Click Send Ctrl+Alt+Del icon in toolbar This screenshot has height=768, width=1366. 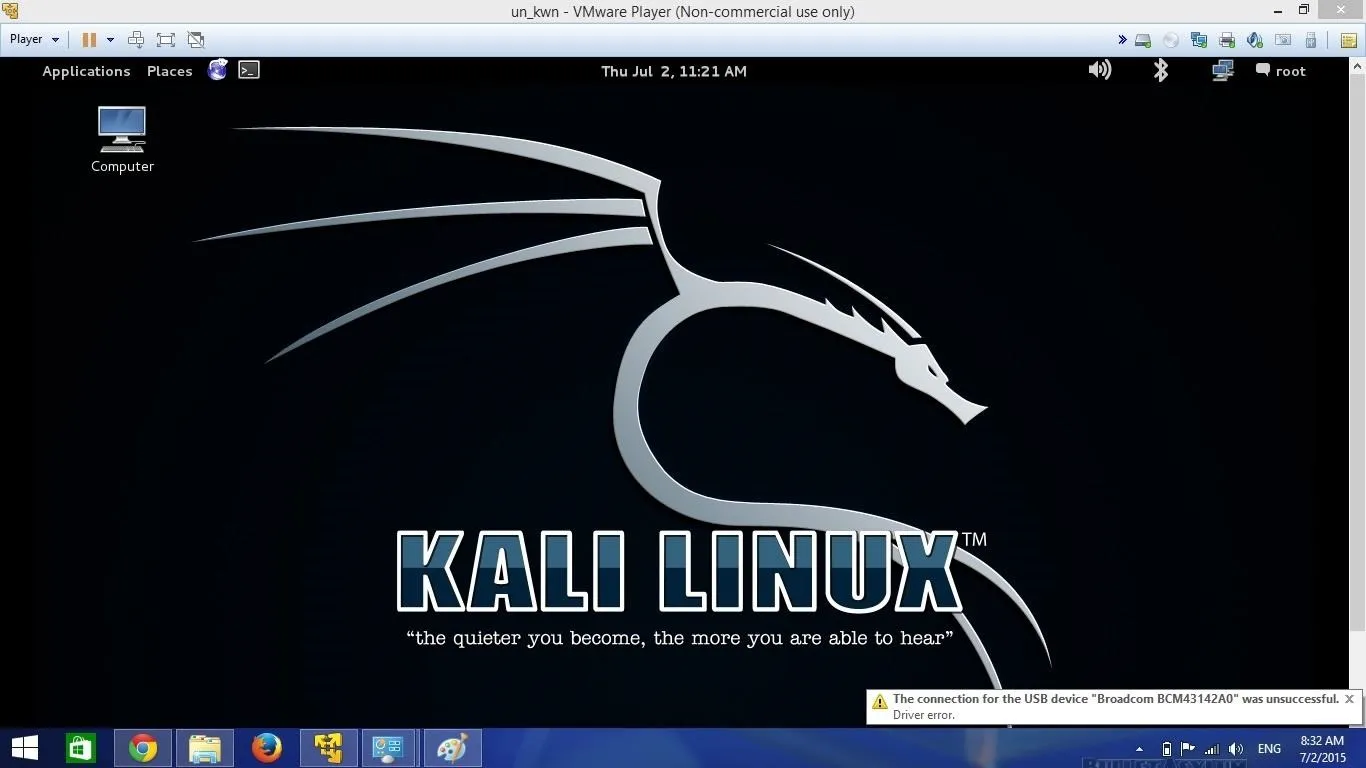click(x=136, y=40)
